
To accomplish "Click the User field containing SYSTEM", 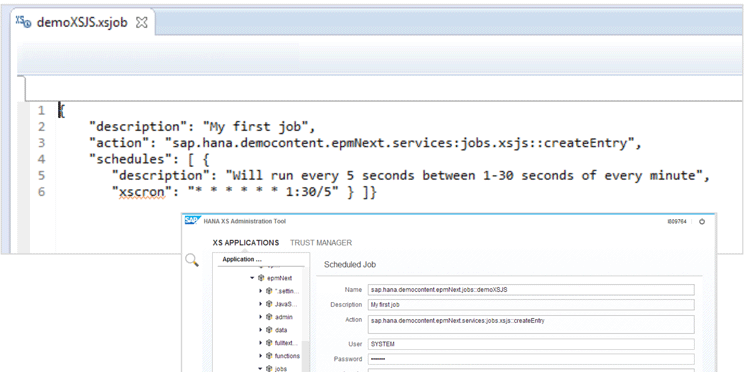I will pos(531,344).
